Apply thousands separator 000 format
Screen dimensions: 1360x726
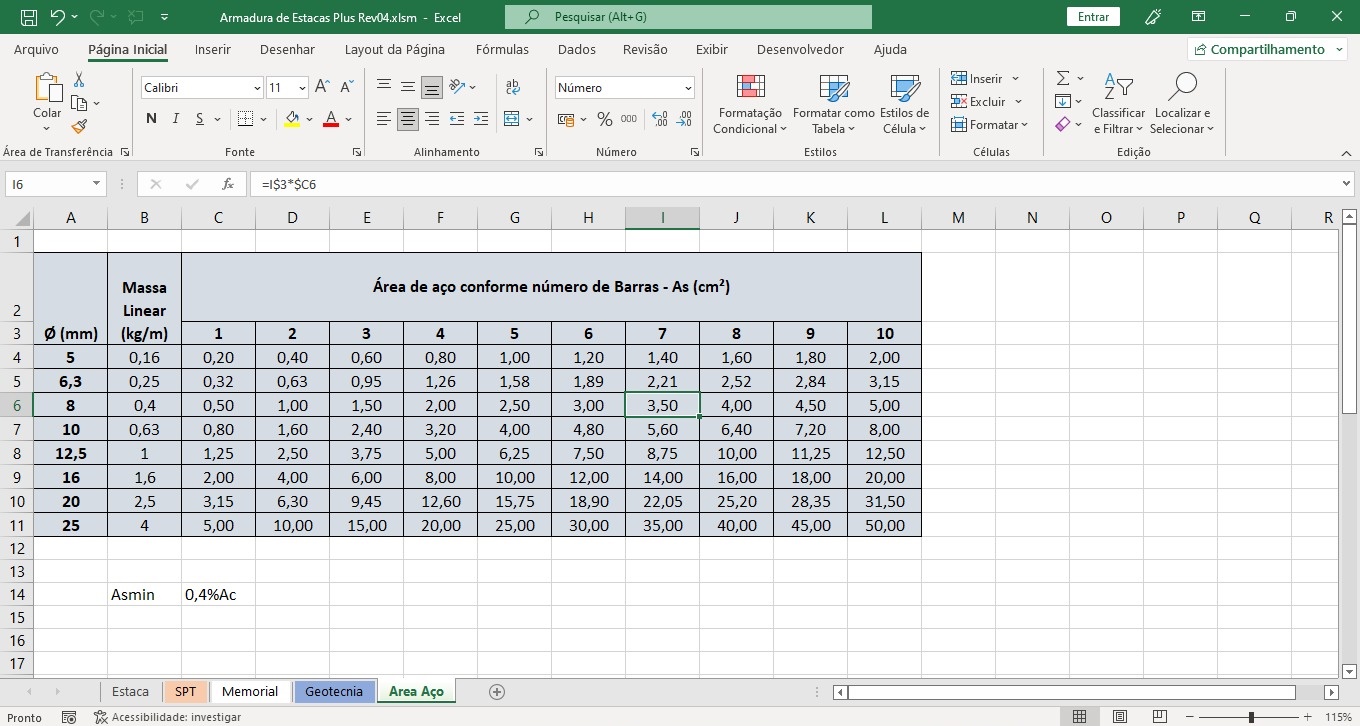(629, 119)
